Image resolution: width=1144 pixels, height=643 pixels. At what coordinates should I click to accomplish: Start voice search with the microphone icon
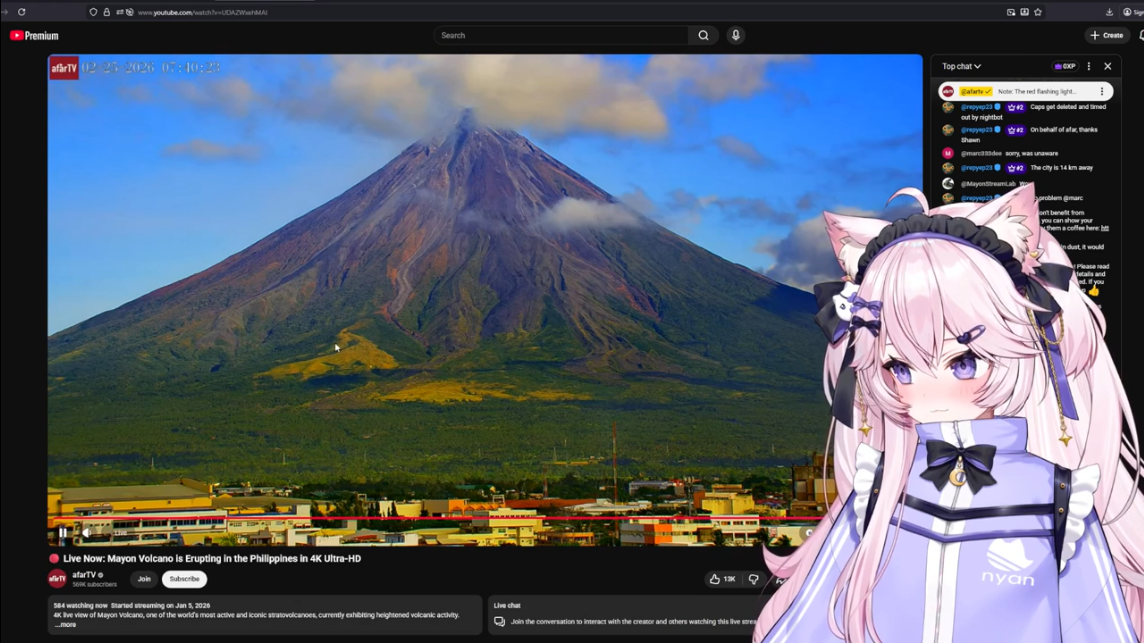735,35
